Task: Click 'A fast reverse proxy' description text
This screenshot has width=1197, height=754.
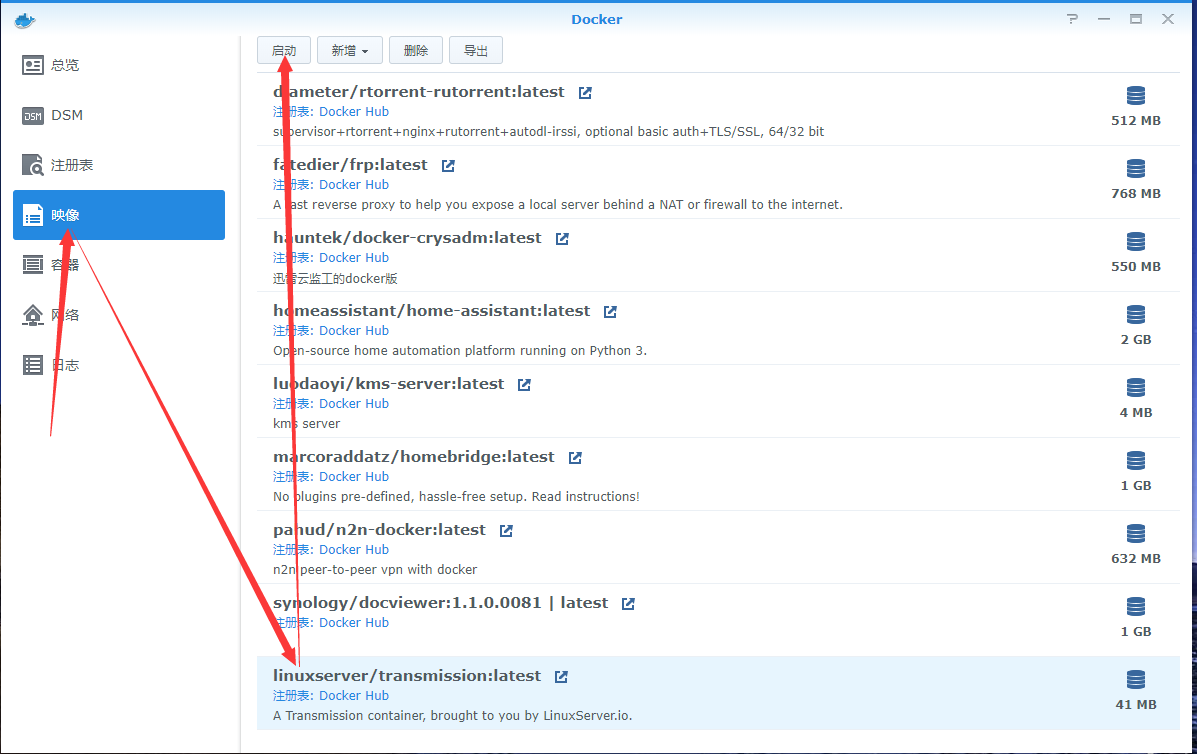Action: [x=558, y=205]
